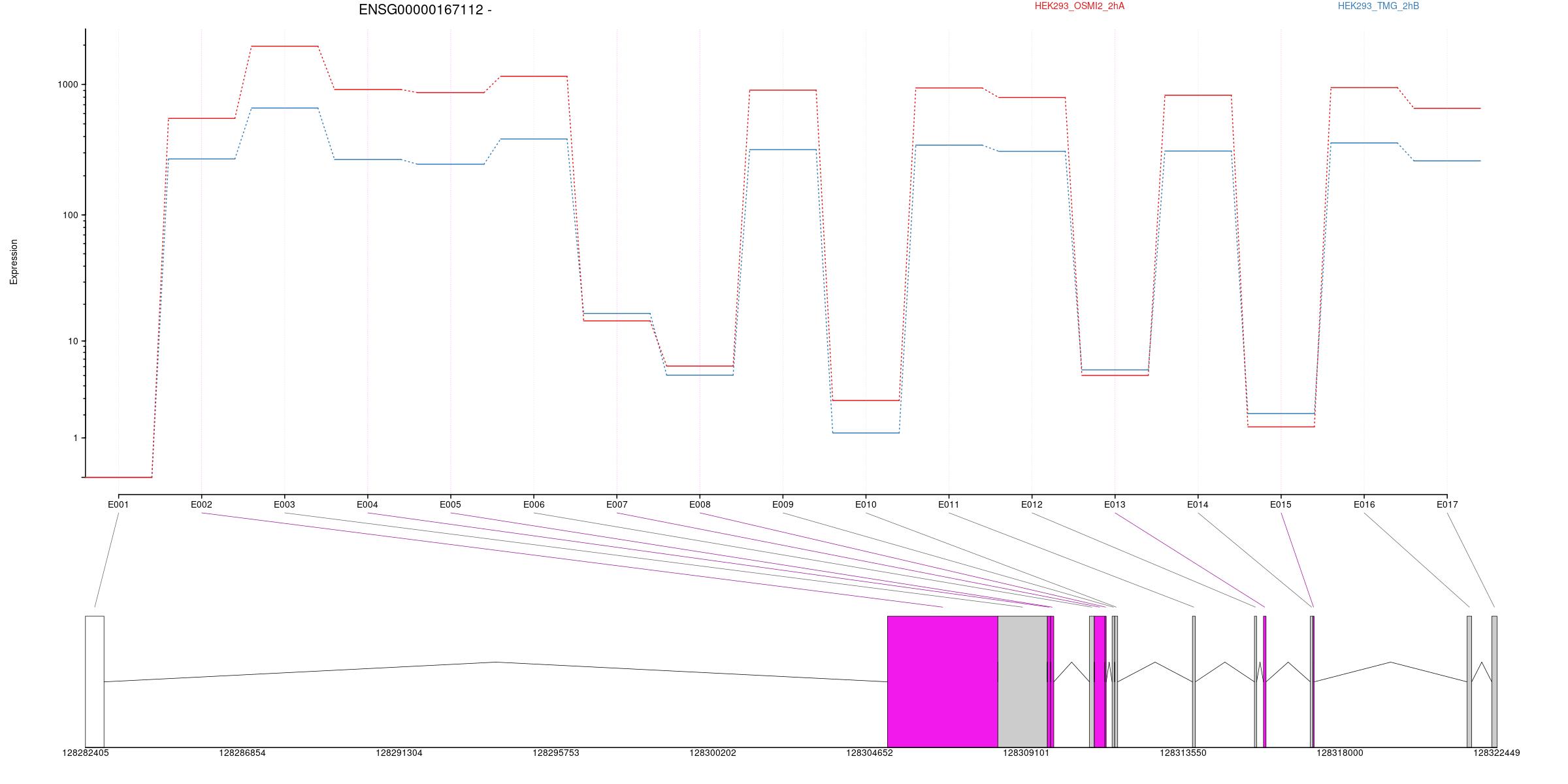Viewport: 1568px width, 784px height.
Task: Click the E001 exon label
Action: coord(118,504)
